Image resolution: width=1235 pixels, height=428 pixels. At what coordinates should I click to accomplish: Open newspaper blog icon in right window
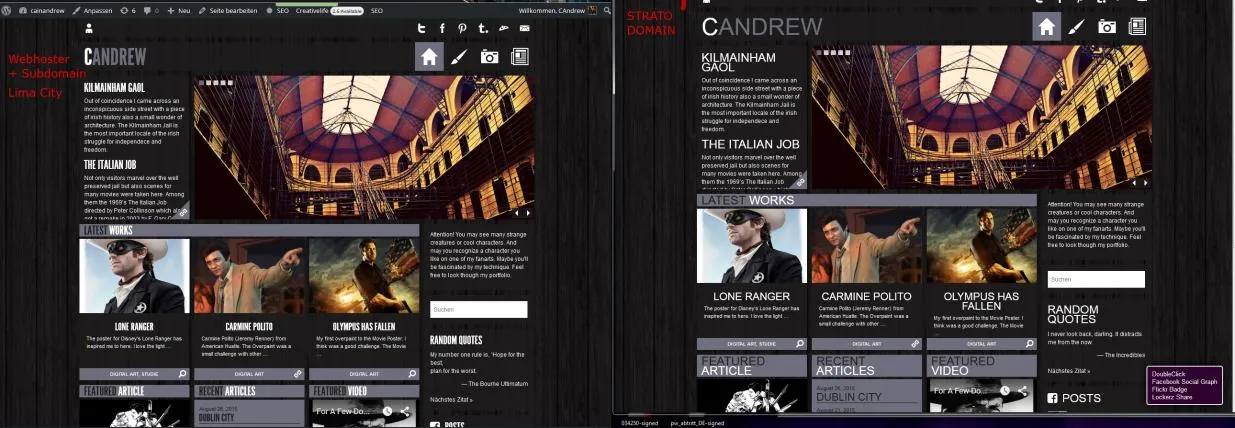1137,26
